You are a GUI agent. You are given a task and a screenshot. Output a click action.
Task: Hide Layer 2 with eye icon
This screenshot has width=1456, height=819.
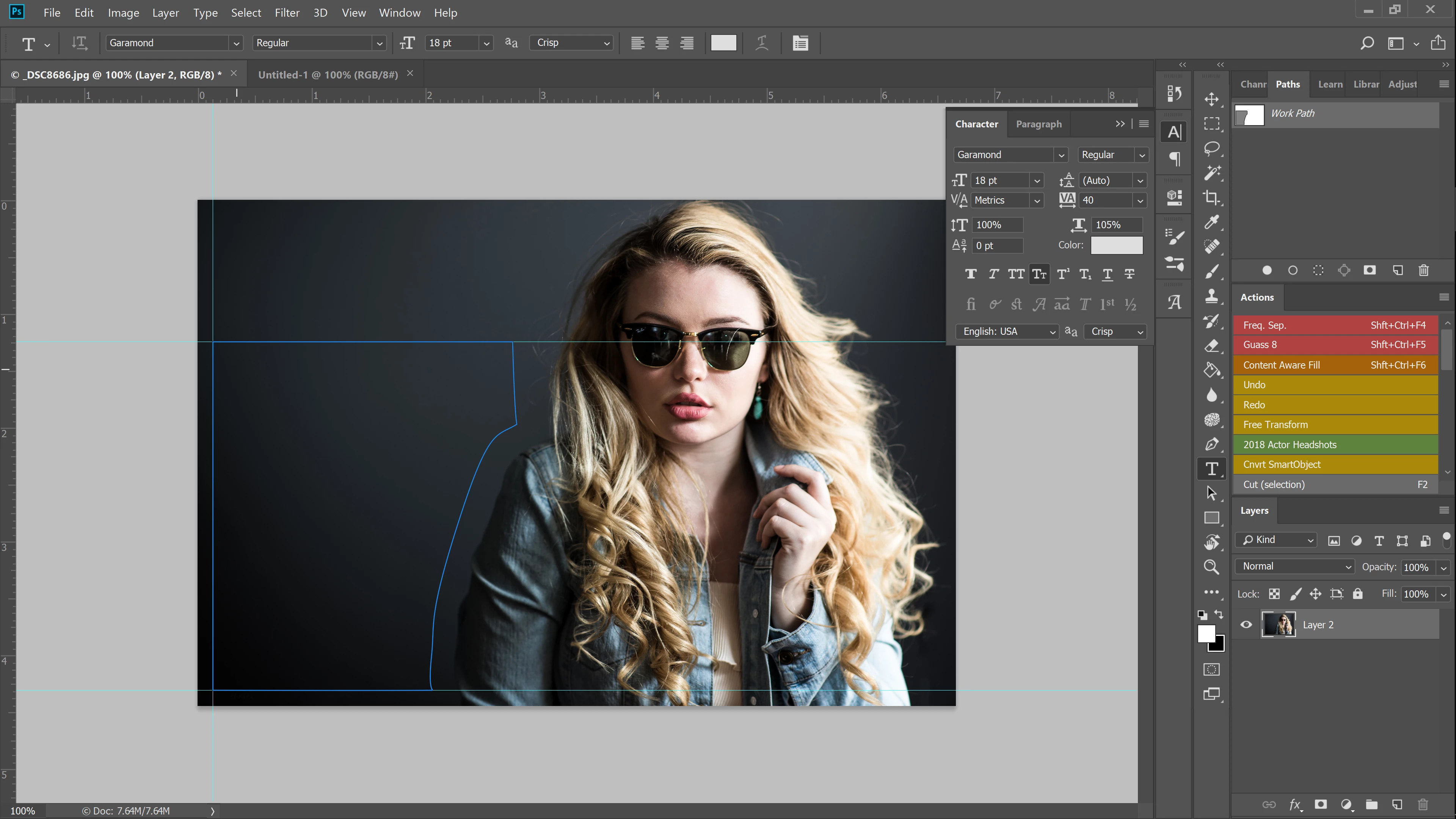pyautogui.click(x=1246, y=624)
